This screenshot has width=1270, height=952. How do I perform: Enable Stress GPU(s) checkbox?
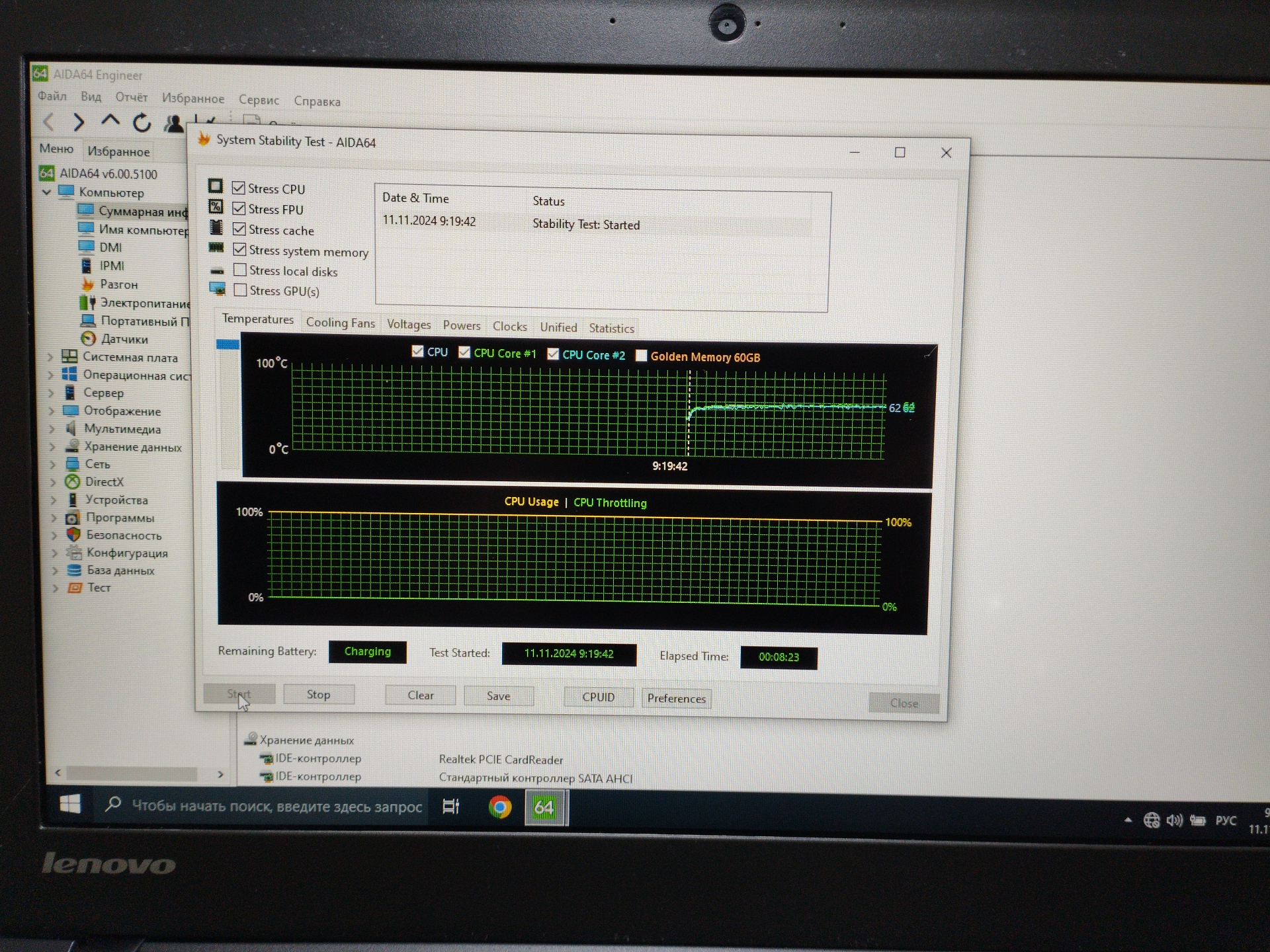[x=240, y=290]
